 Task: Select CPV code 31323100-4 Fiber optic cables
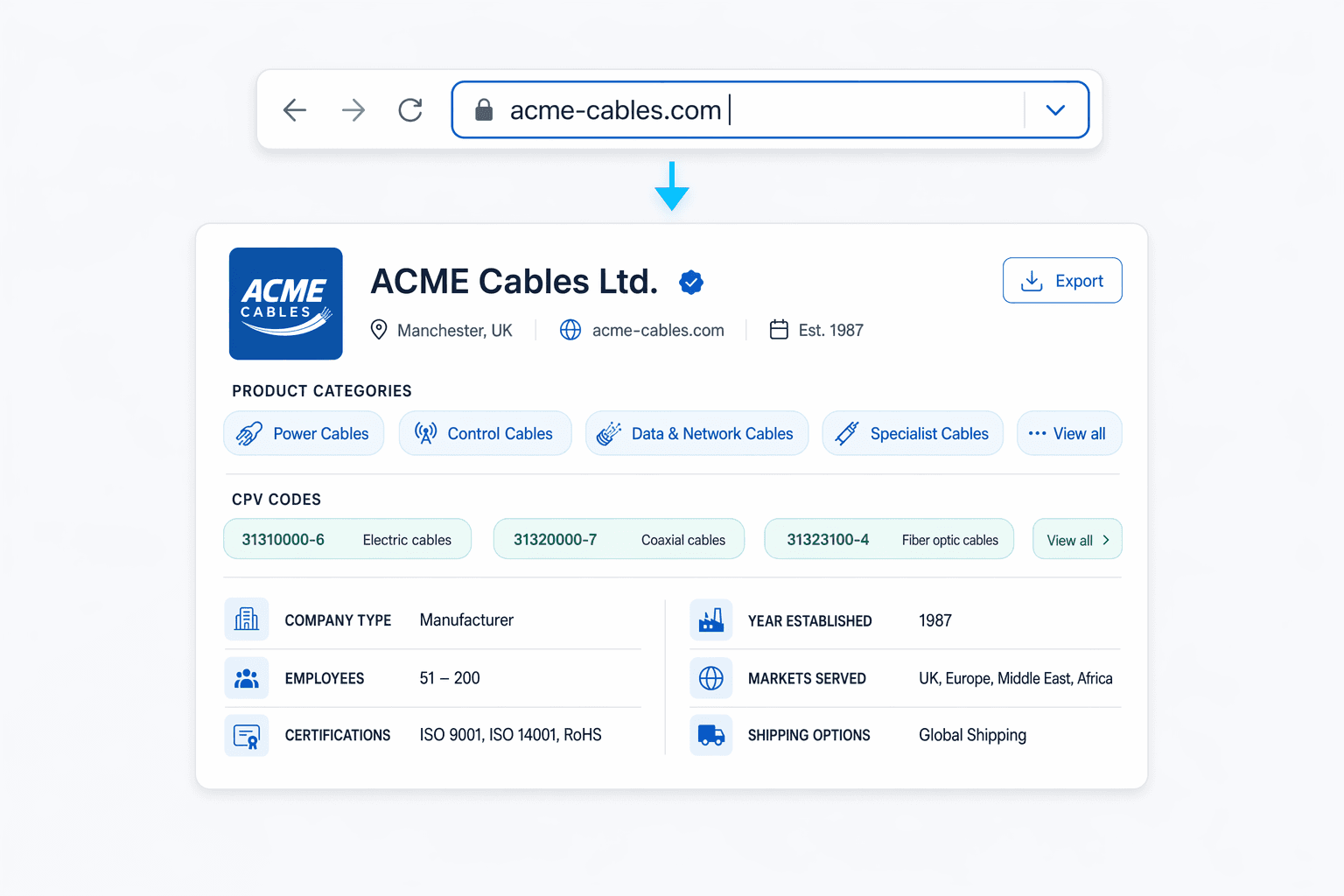[889, 539]
